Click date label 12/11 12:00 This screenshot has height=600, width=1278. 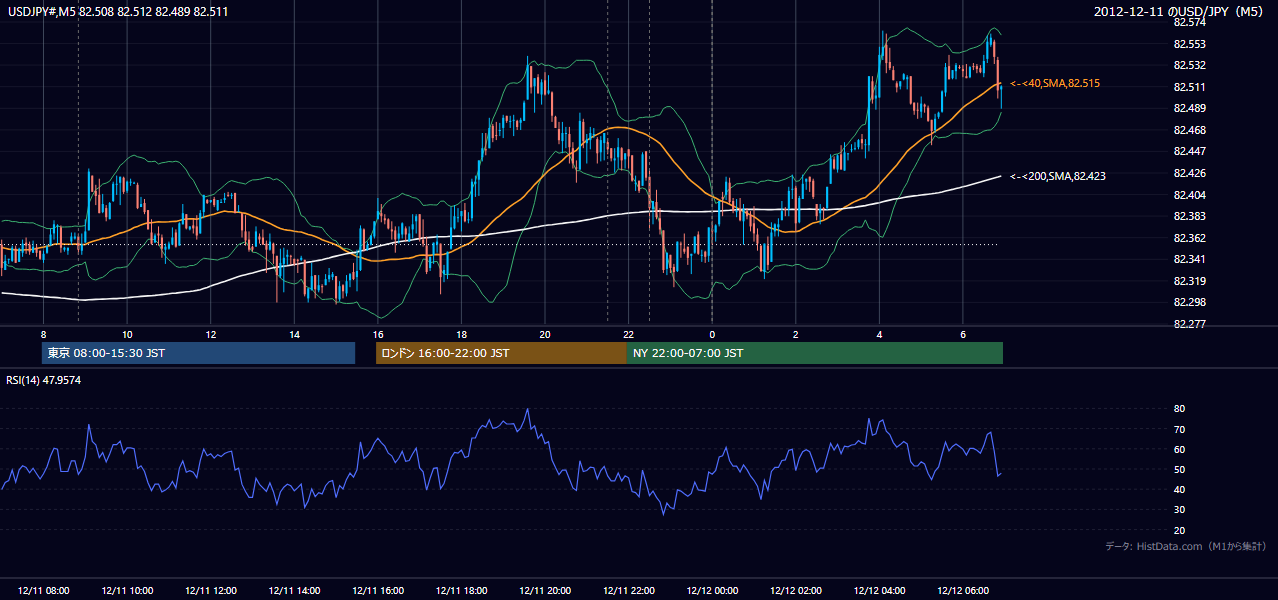[x=211, y=591]
